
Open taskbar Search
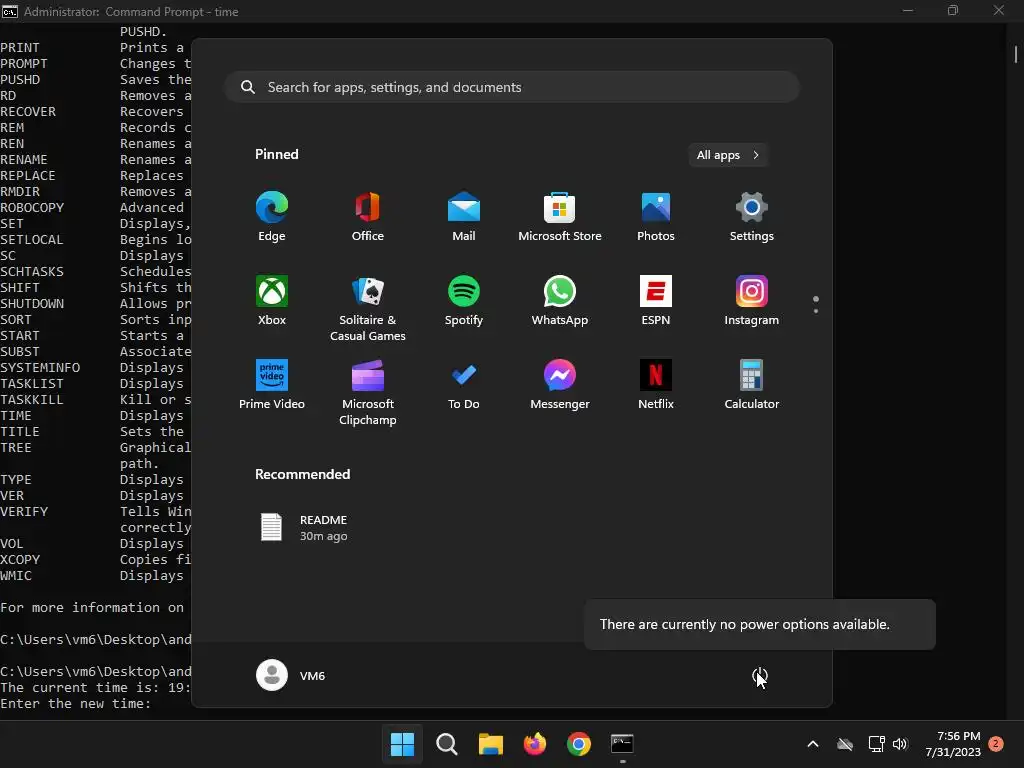click(x=447, y=743)
